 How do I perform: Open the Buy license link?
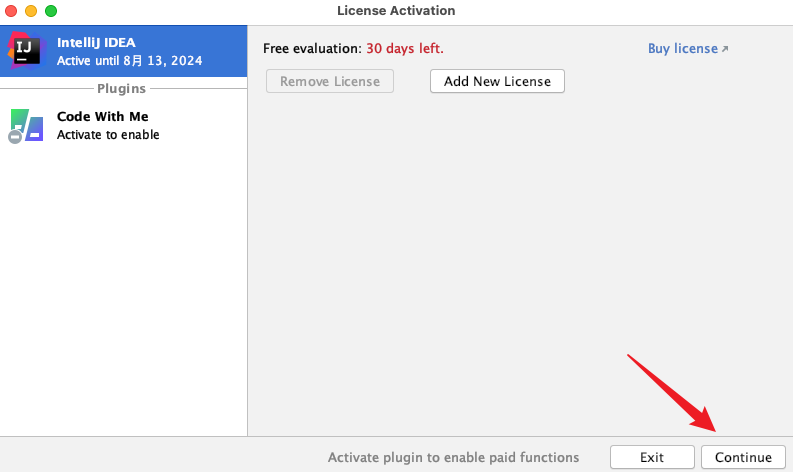(x=682, y=48)
